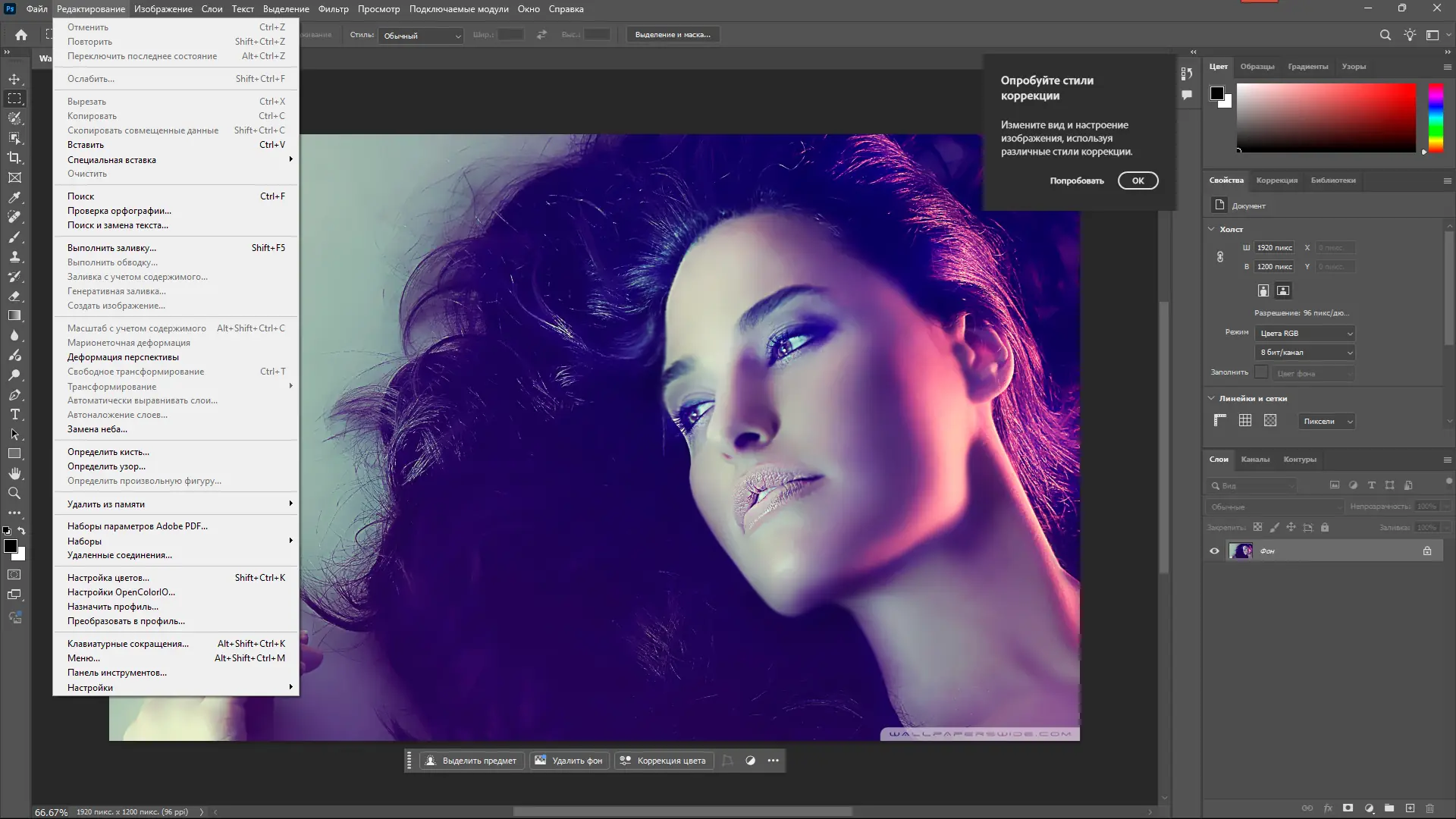Collapse the Холст section

[x=1212, y=229]
